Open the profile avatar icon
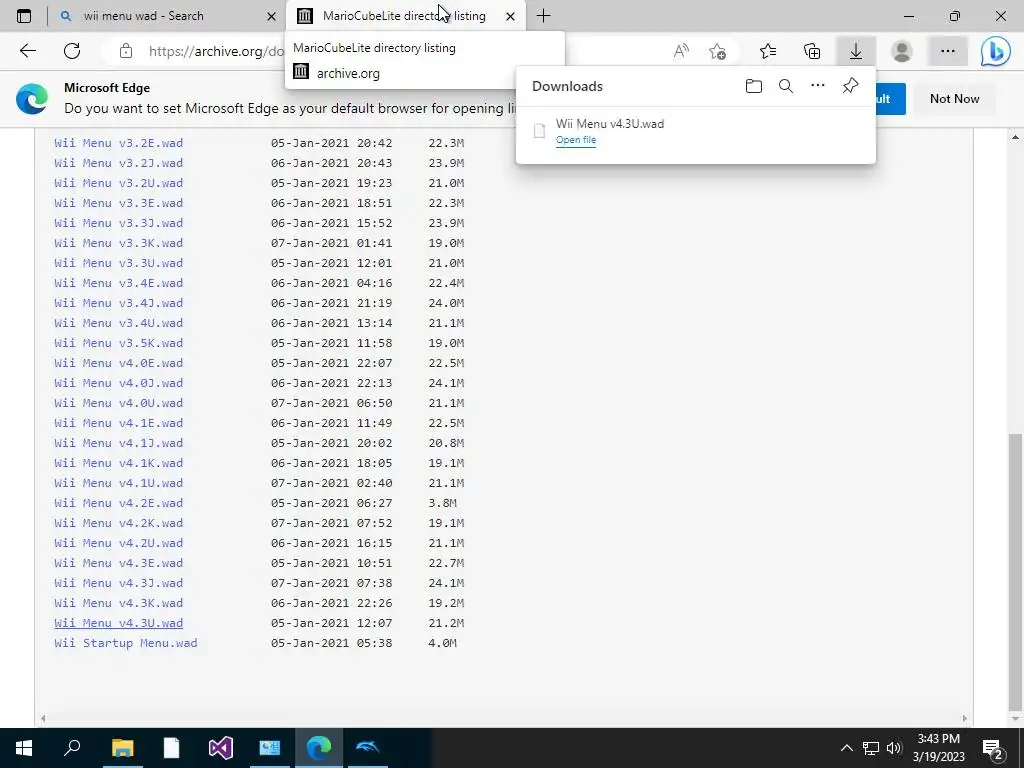1024x768 pixels. coord(902,51)
